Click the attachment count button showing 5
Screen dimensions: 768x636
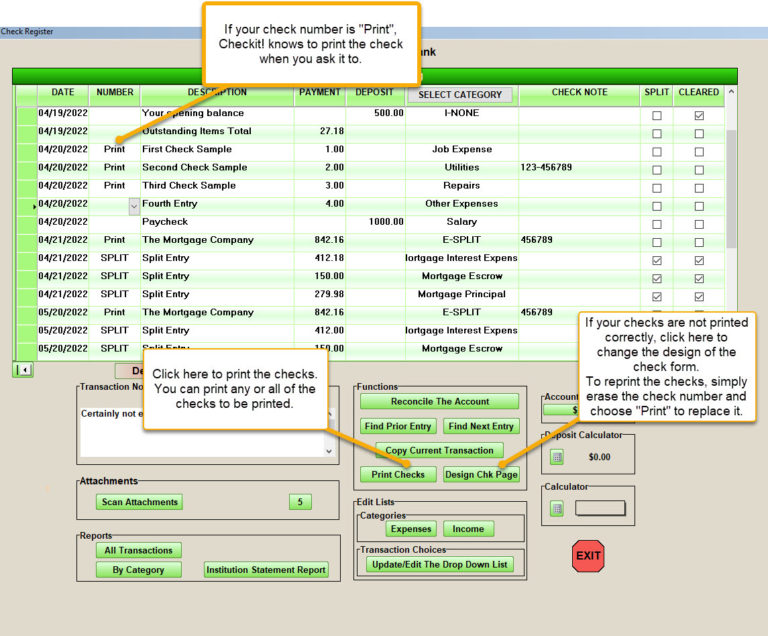(299, 502)
